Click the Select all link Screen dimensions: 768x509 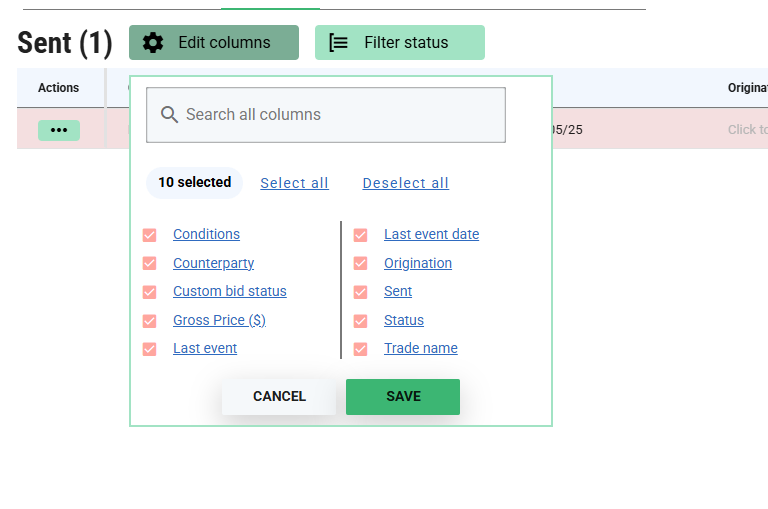(294, 183)
